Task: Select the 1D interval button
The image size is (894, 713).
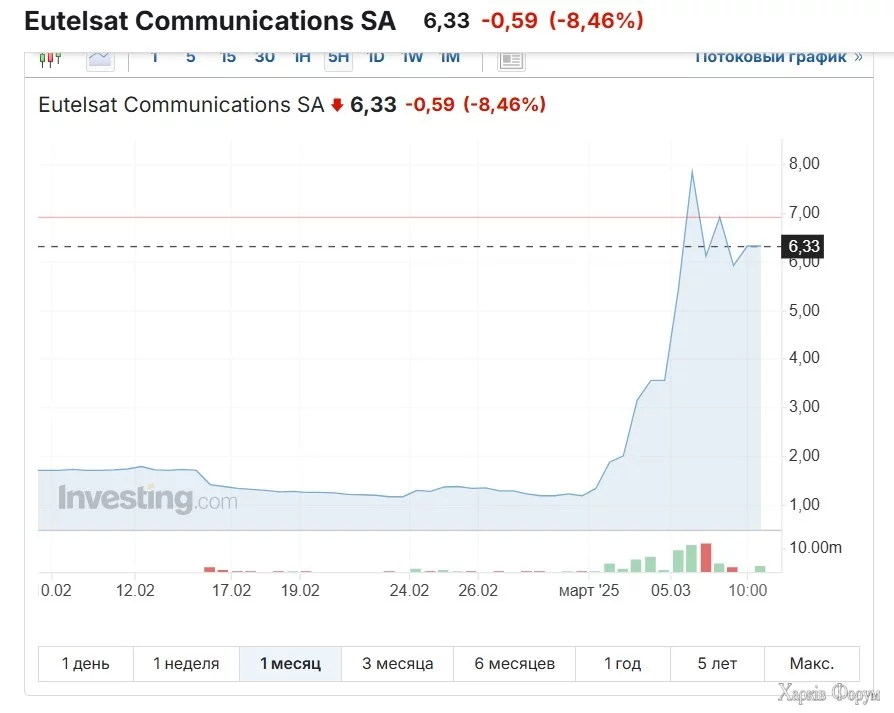Action: coord(375,57)
